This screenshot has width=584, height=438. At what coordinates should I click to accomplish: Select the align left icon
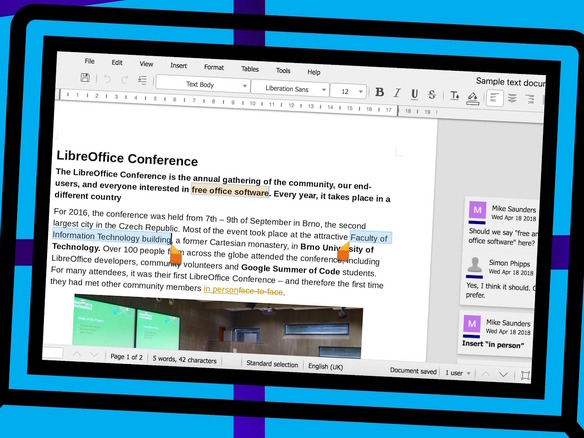click(x=495, y=98)
